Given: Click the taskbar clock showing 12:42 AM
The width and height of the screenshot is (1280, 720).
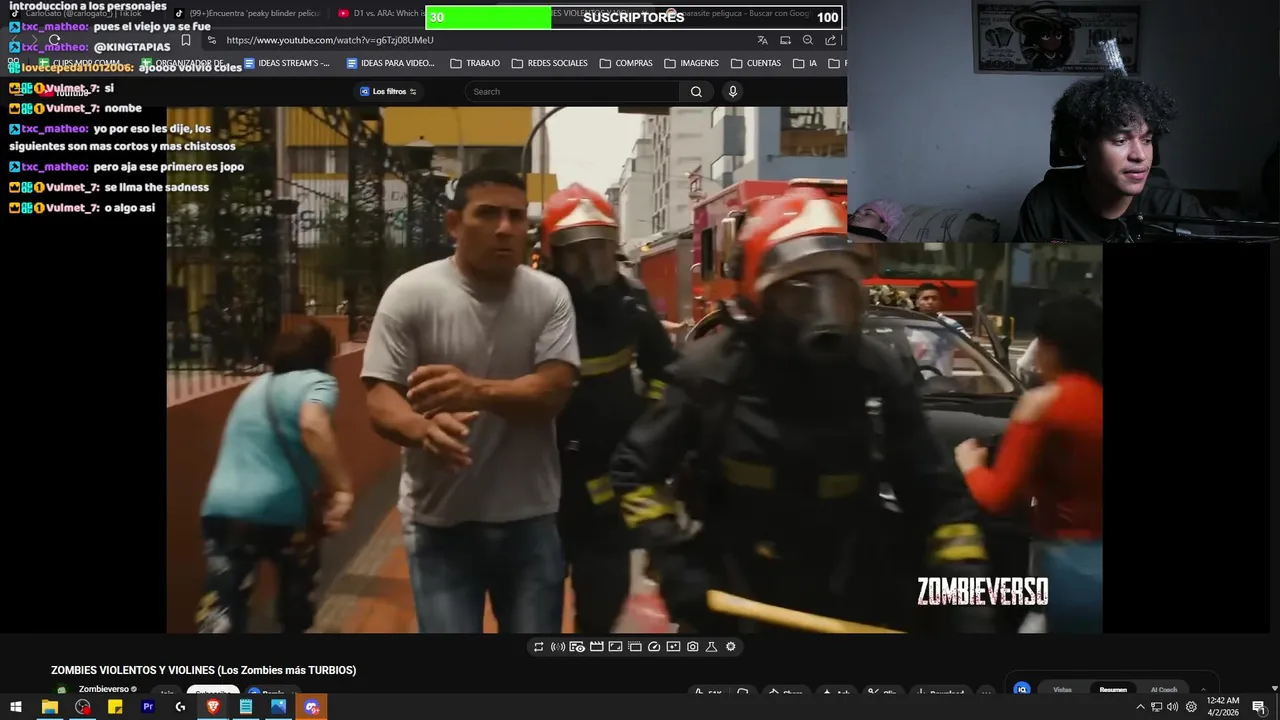Looking at the screenshot, I should [1222, 707].
